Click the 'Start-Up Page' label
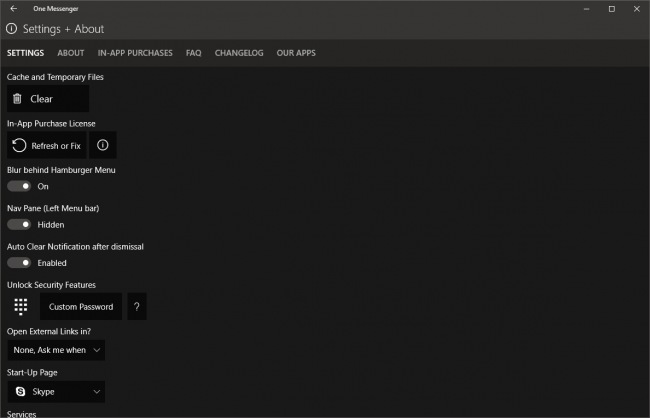Screen dimensions: 650x418 point(32,372)
